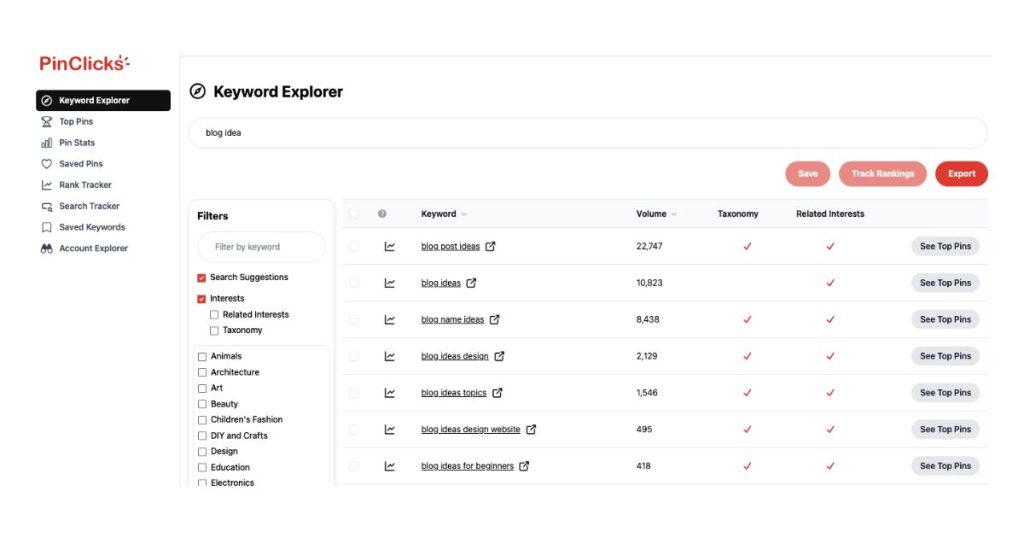Navigate to Account Explorer

93,248
